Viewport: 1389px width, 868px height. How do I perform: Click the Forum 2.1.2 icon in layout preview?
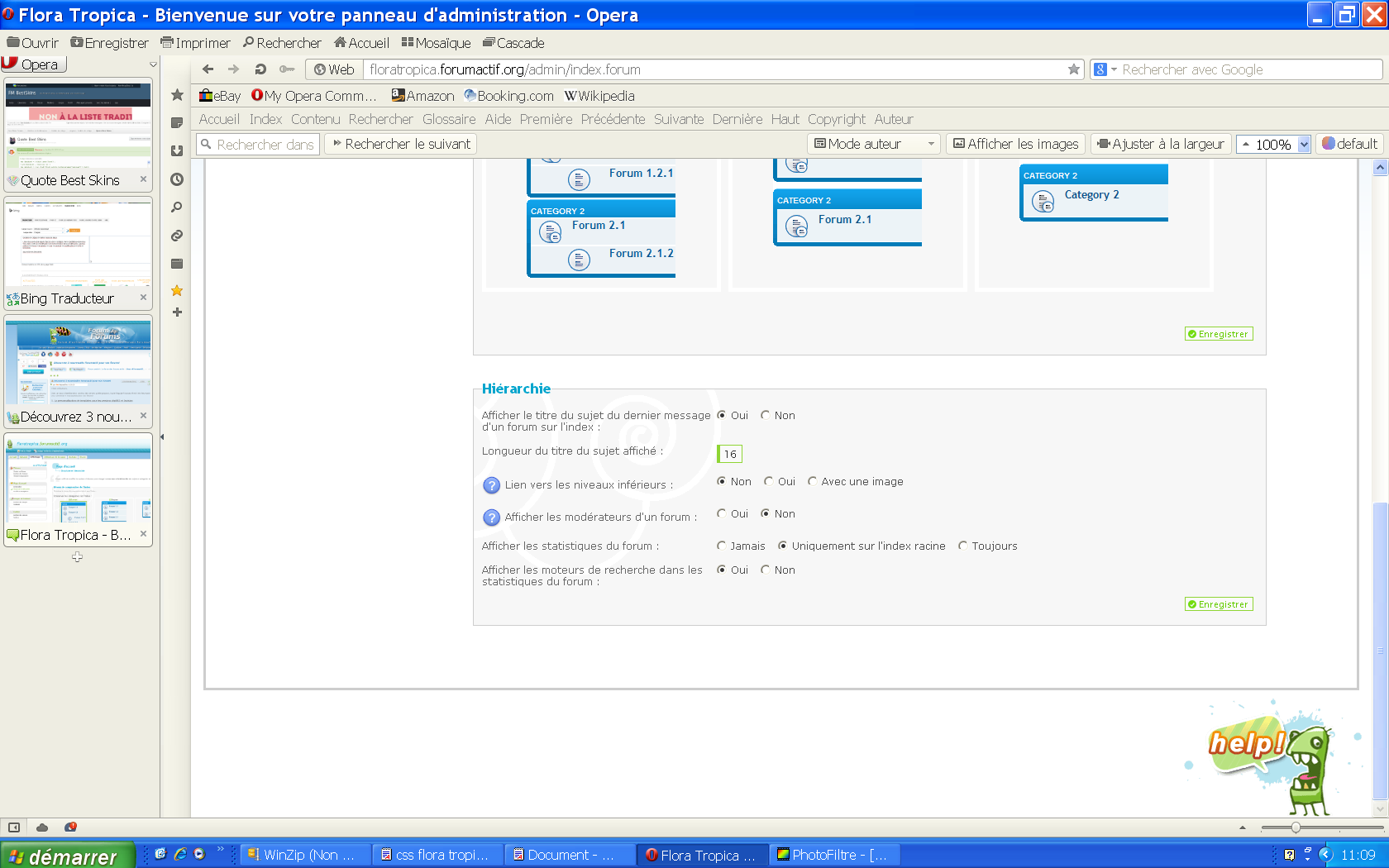coord(580,260)
